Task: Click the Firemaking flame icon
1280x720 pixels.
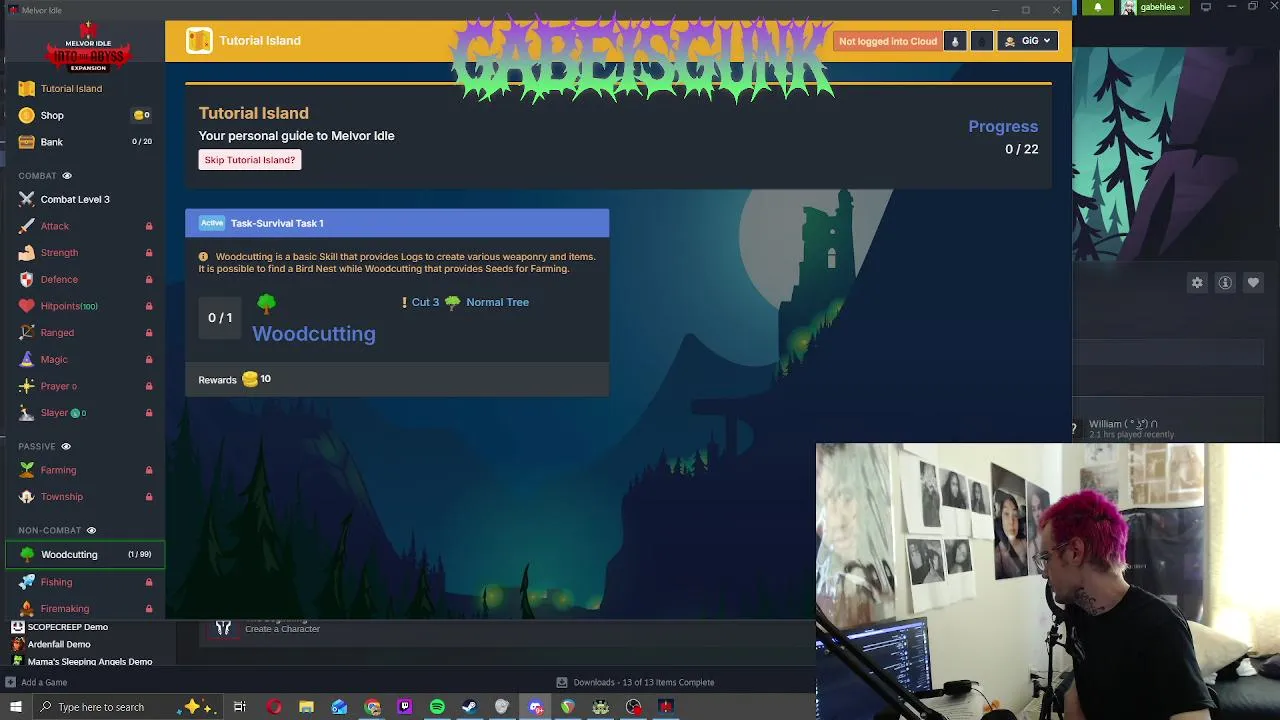Action: click(27, 608)
